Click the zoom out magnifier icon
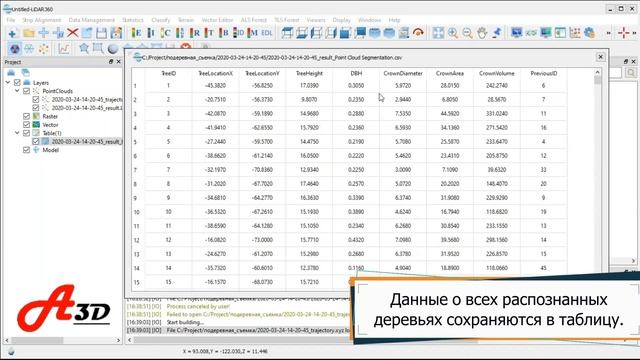The image size is (640, 360). pos(467,33)
